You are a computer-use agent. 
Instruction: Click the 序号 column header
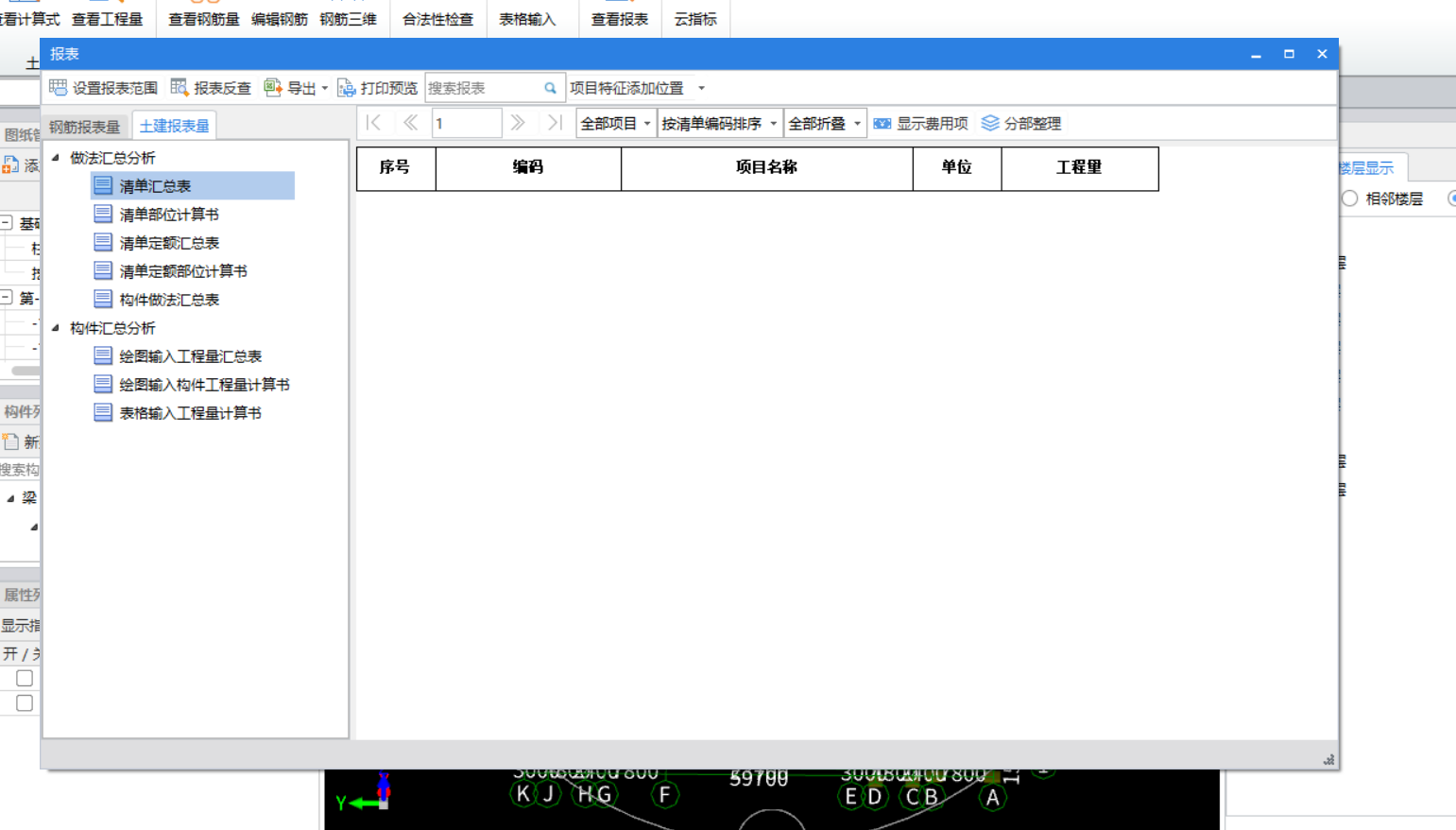click(x=396, y=168)
